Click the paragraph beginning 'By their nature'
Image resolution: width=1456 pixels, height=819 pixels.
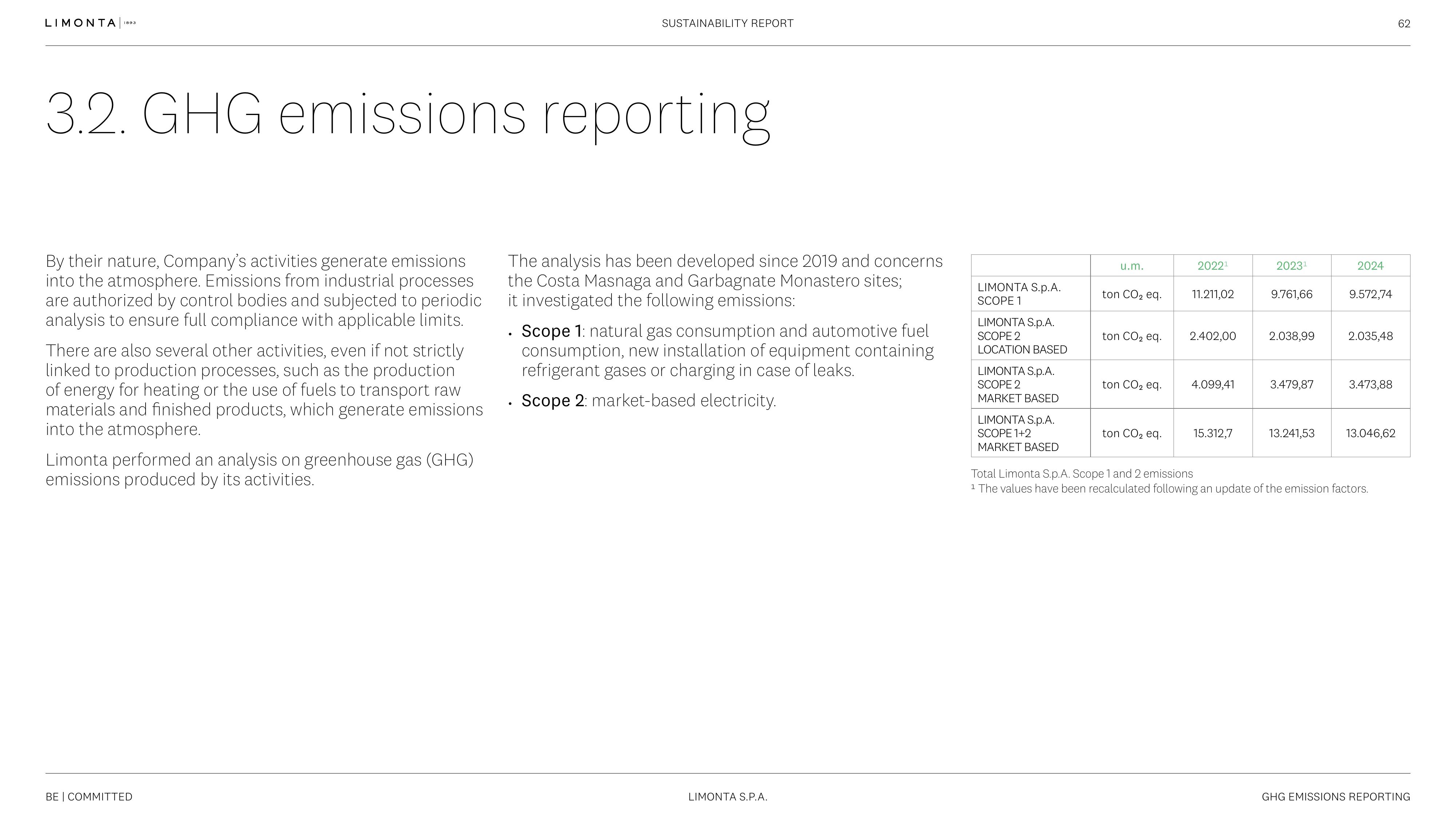pyautogui.click(x=264, y=290)
